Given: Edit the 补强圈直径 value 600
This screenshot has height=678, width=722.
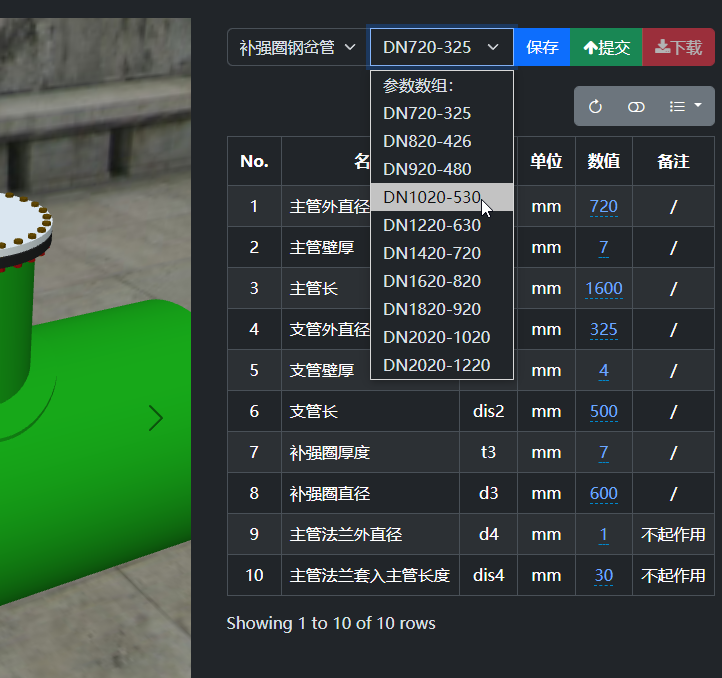Looking at the screenshot, I should [x=604, y=494].
